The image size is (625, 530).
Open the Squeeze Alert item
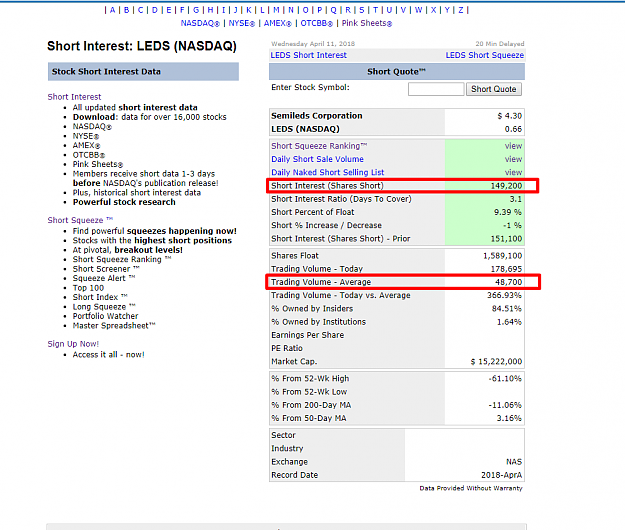[104, 278]
